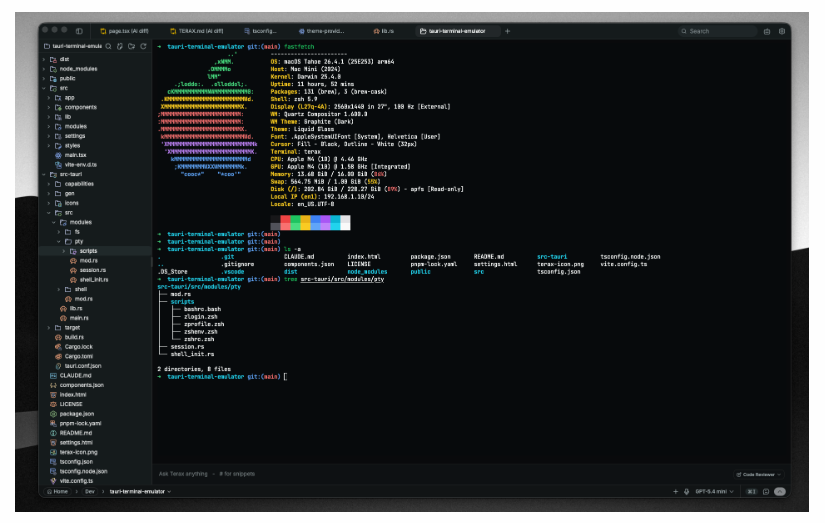Click the plus icon in status bar
The width and height of the screenshot is (825, 523).
pos(676,492)
